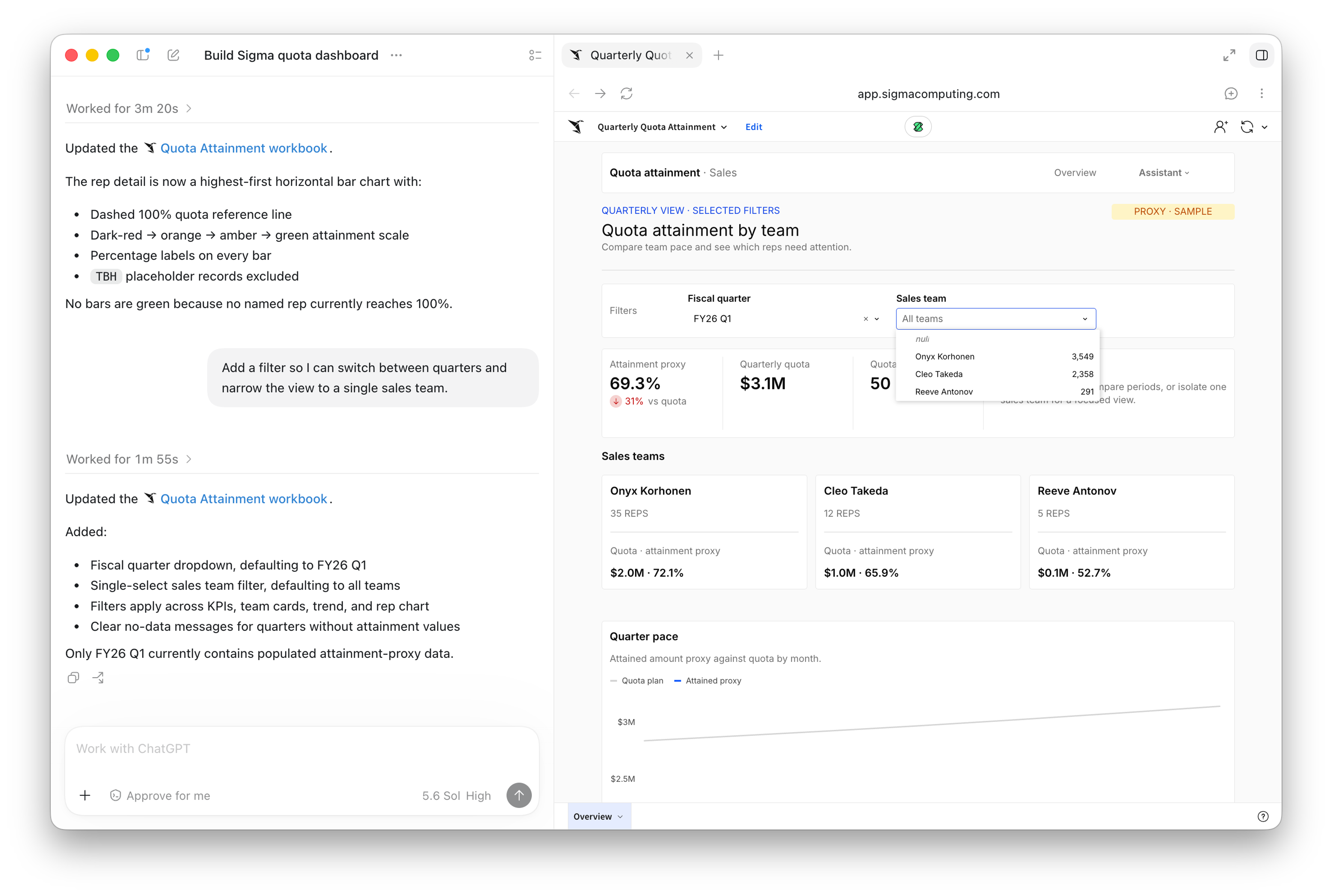Copy the assistant response
This screenshot has height=896, width=1332.
(73, 678)
